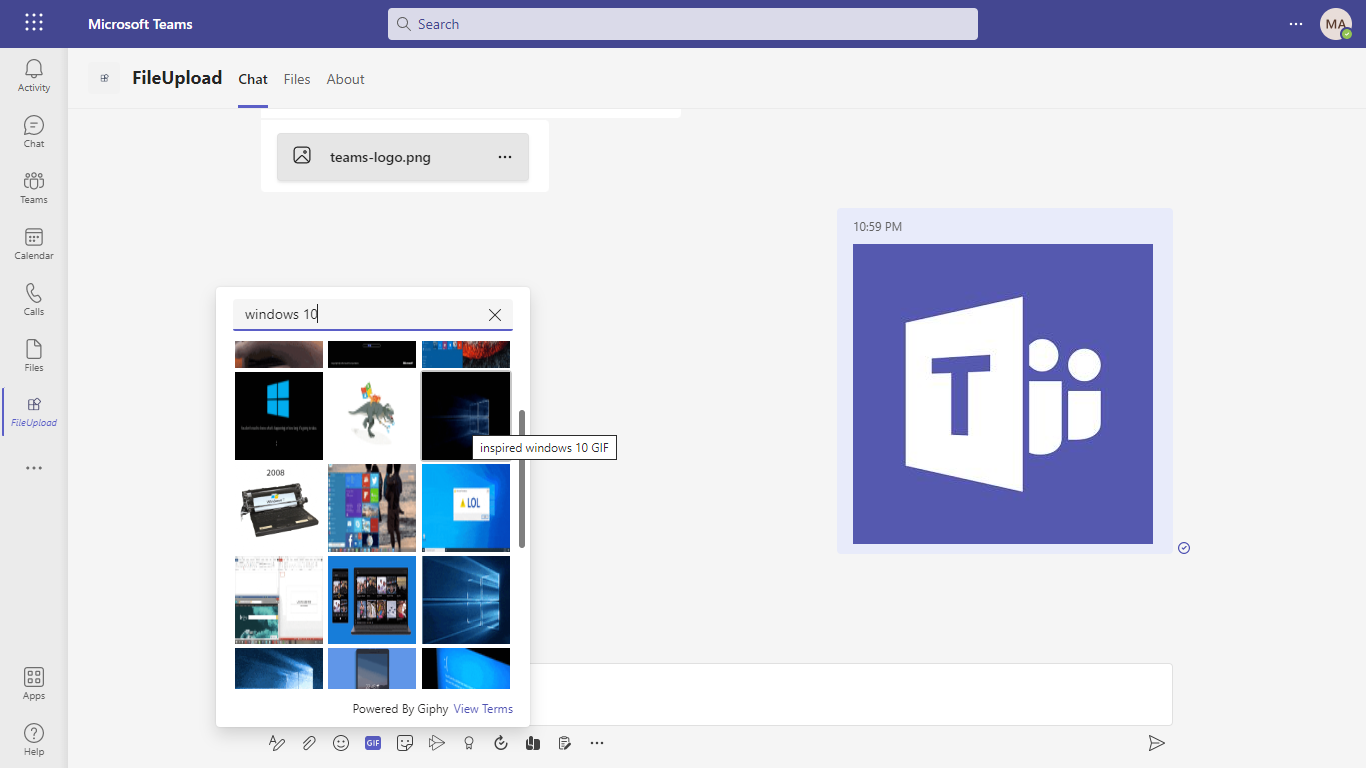Open the app launcher waffle grid
Screen dimensions: 1366x768
(34, 23)
